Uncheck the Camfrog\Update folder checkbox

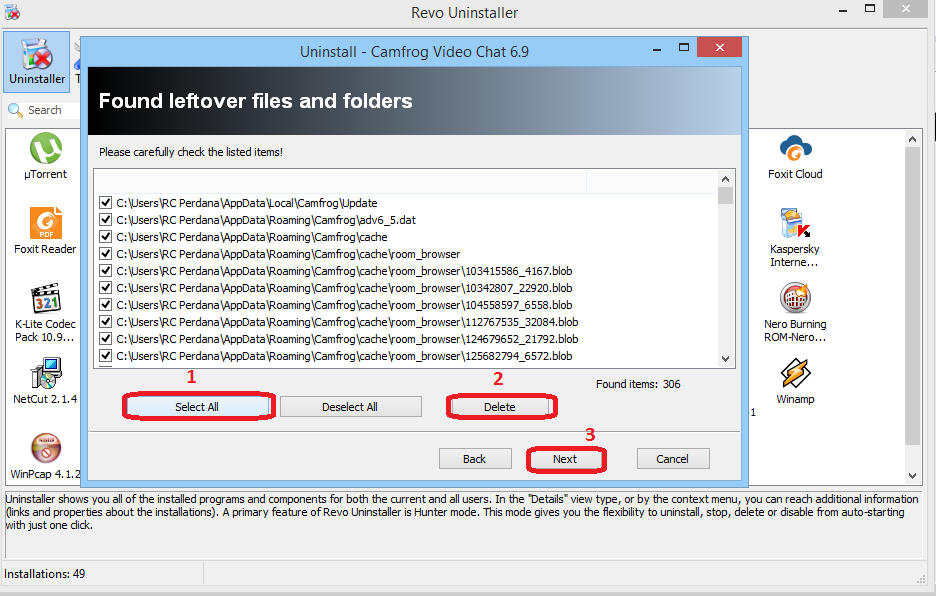pyautogui.click(x=105, y=203)
